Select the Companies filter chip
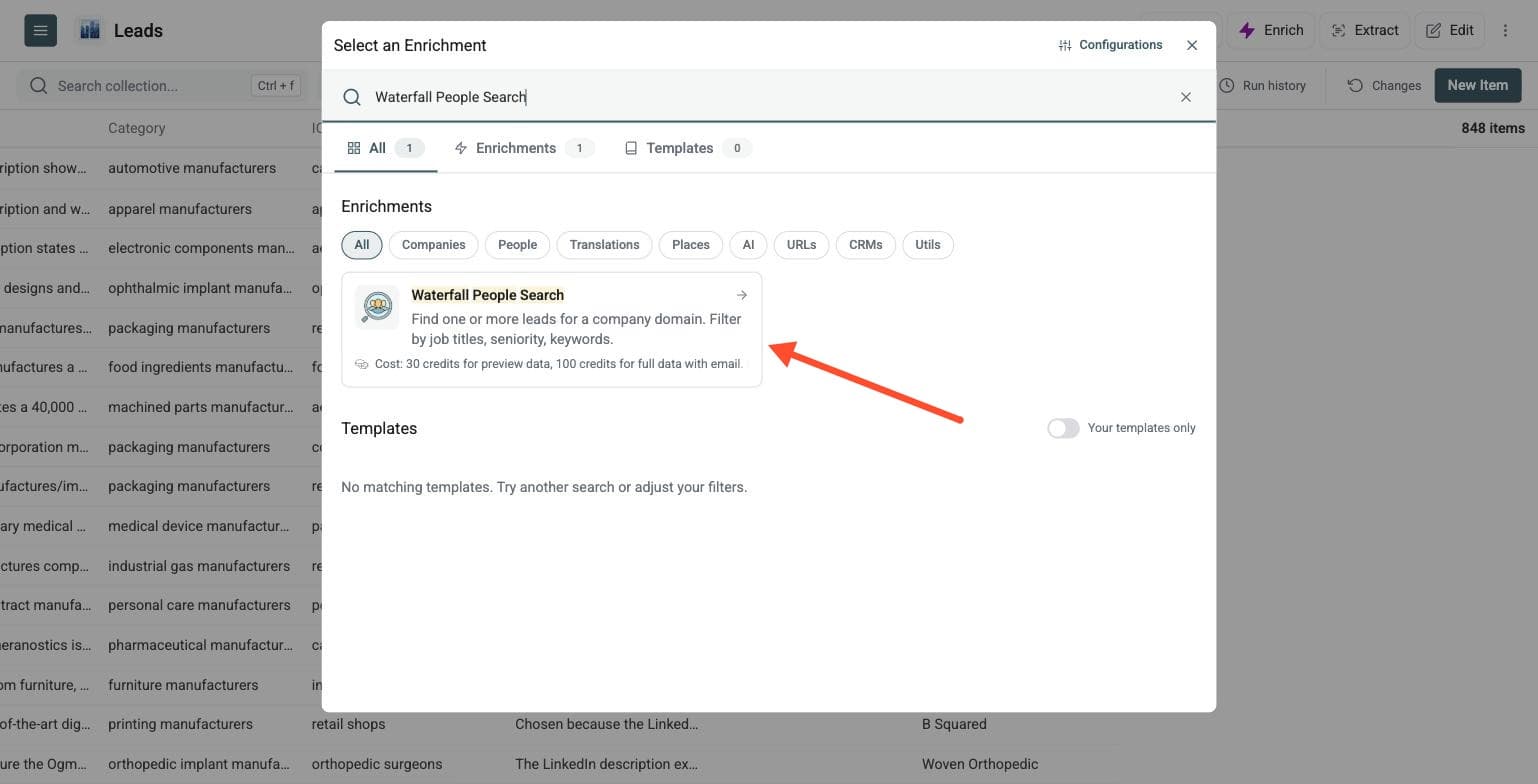 pos(434,245)
